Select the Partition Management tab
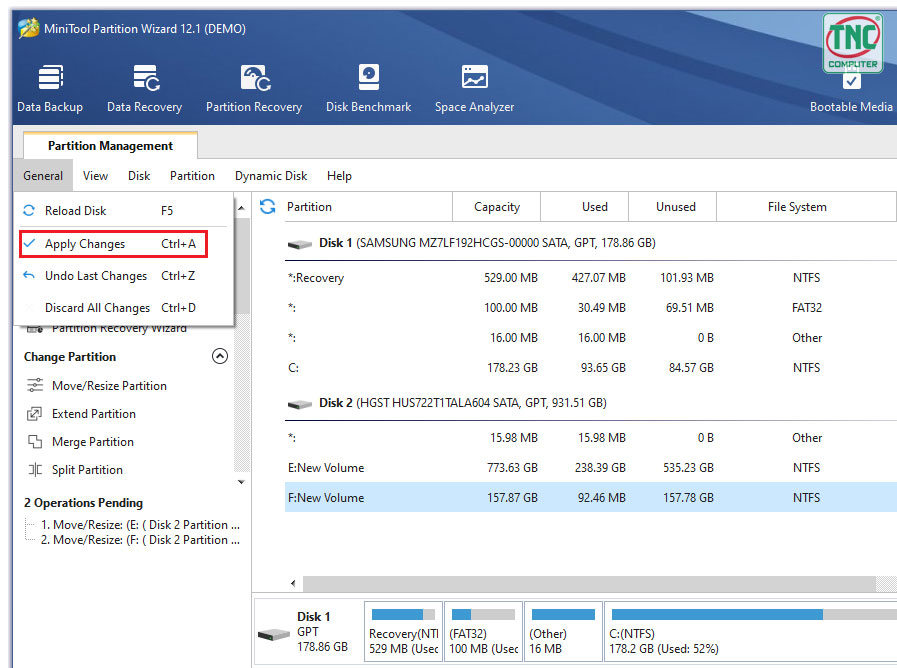 click(x=110, y=146)
